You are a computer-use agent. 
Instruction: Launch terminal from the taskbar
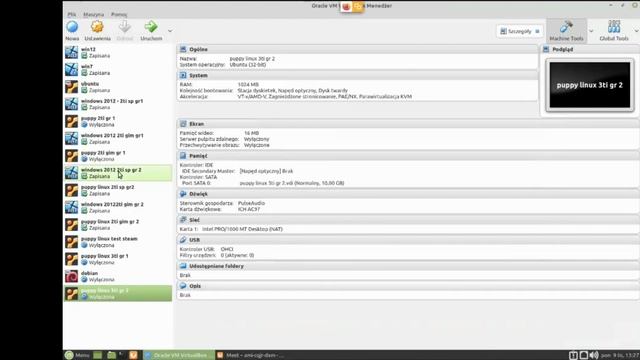pyautogui.click(x=121, y=355)
